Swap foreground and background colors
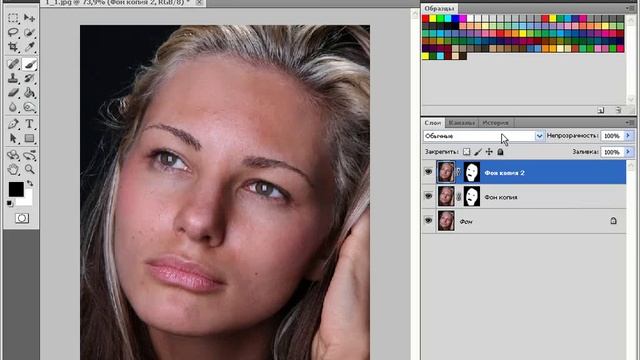This screenshot has width=640, height=360. 30,183
